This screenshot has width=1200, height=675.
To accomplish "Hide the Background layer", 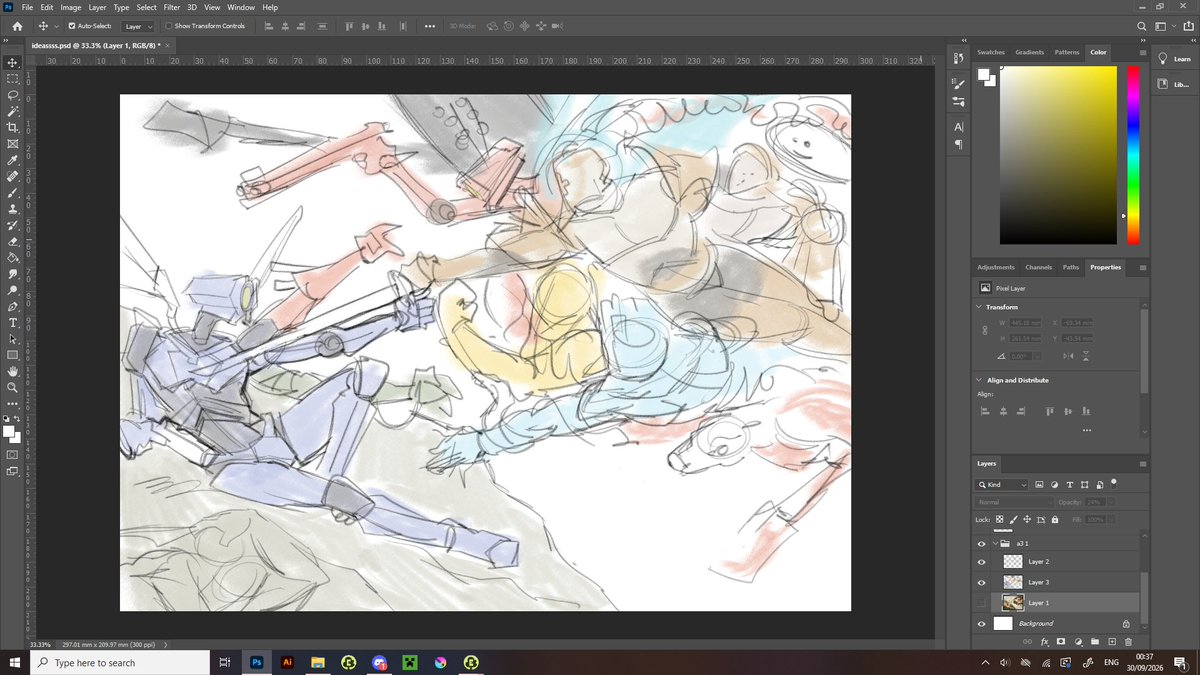I will [x=981, y=623].
